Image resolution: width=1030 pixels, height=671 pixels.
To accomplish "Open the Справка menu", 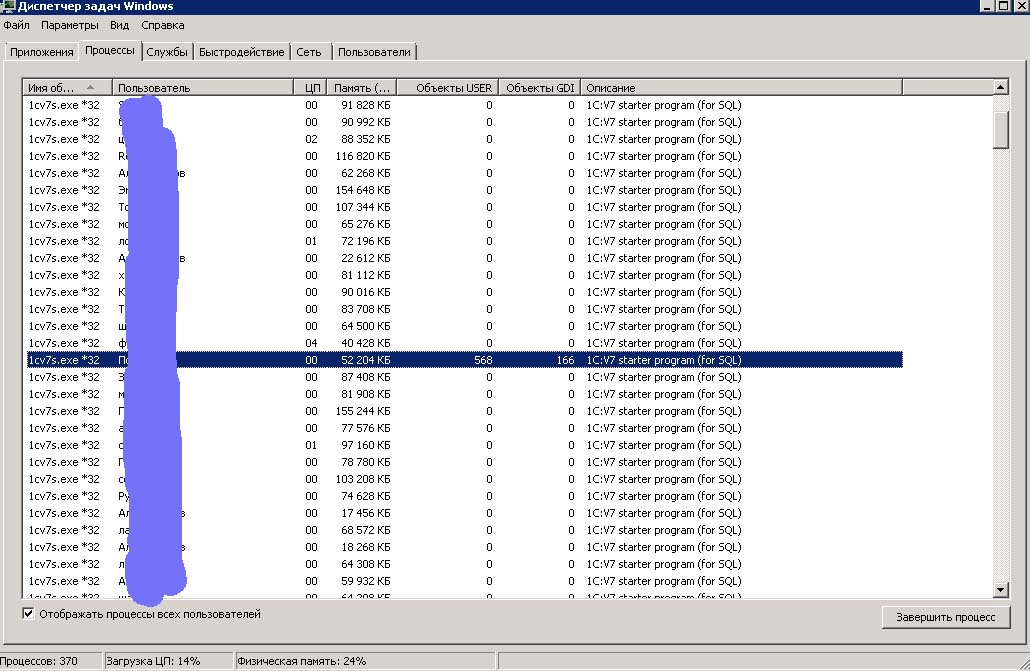I will 162,25.
